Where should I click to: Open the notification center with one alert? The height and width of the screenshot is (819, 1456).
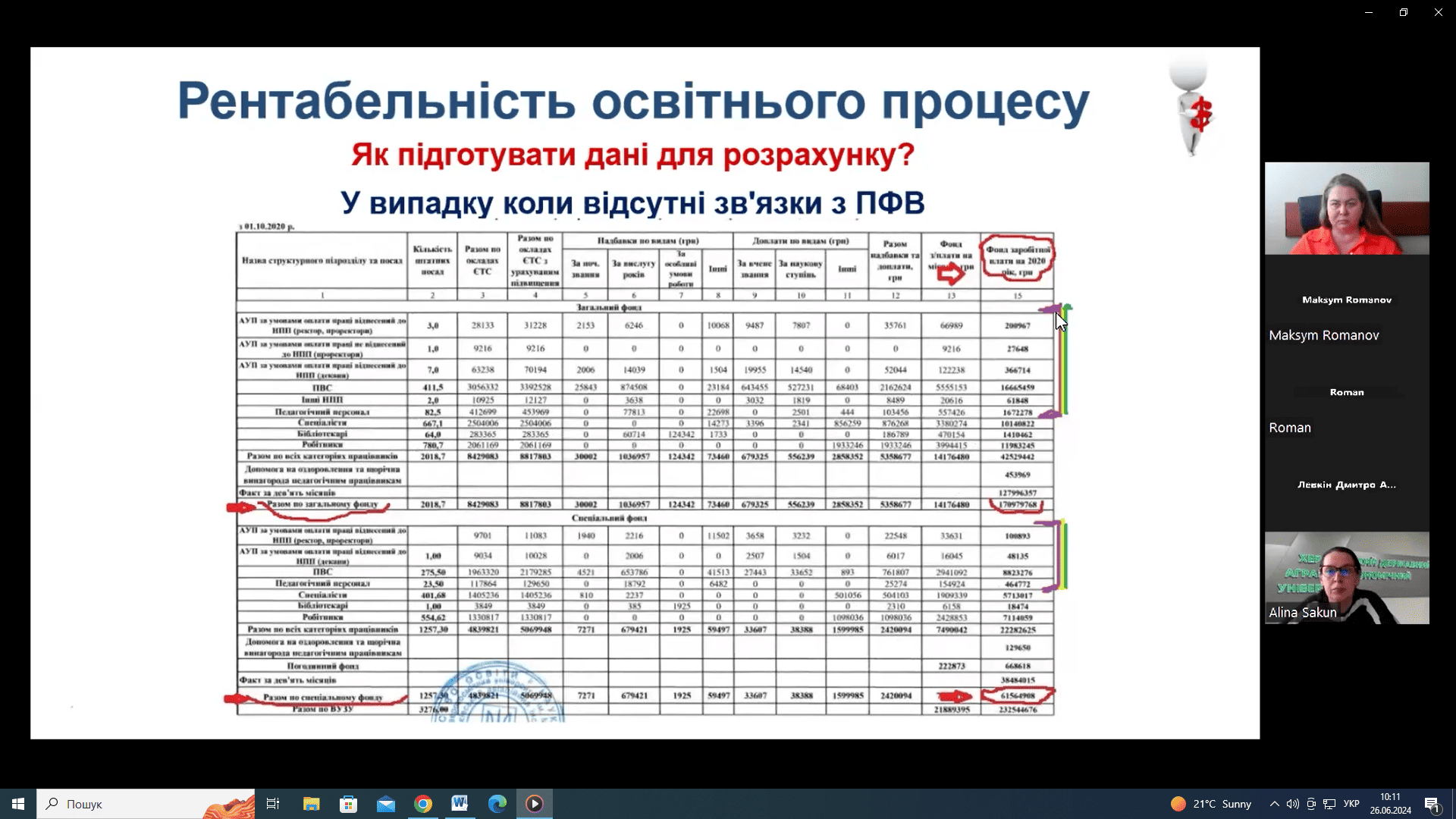click(x=1432, y=804)
